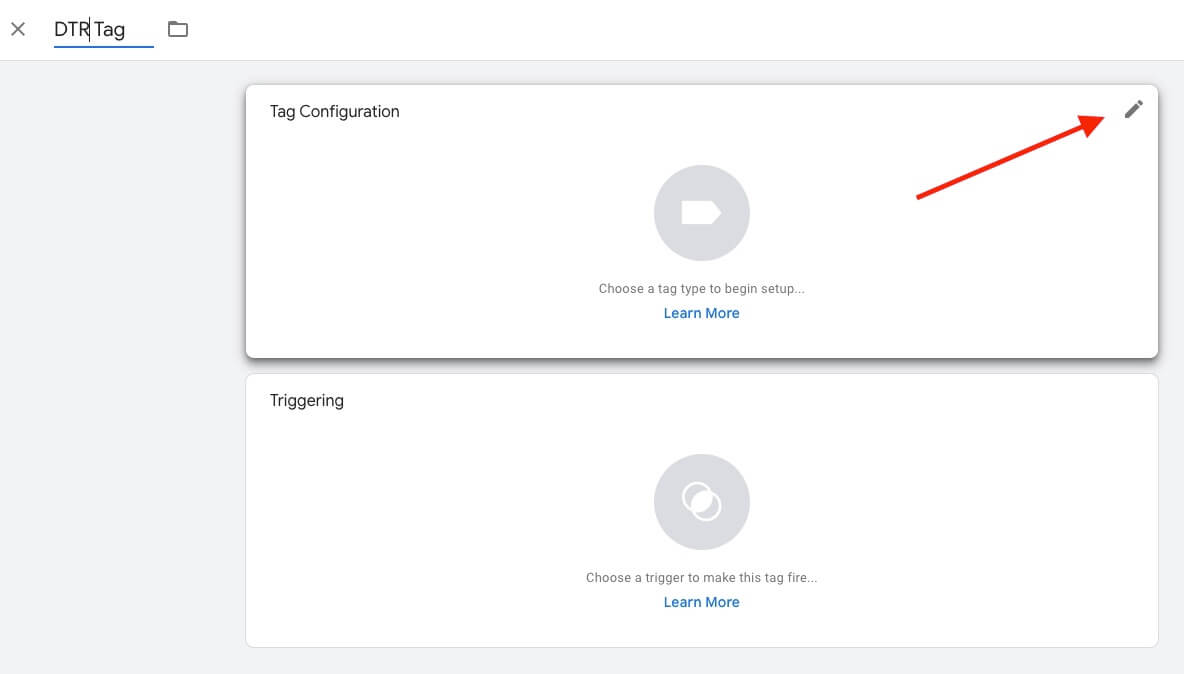This screenshot has height=674, width=1184.
Task: Dismiss the tag editor with the X icon
Action: point(18,29)
